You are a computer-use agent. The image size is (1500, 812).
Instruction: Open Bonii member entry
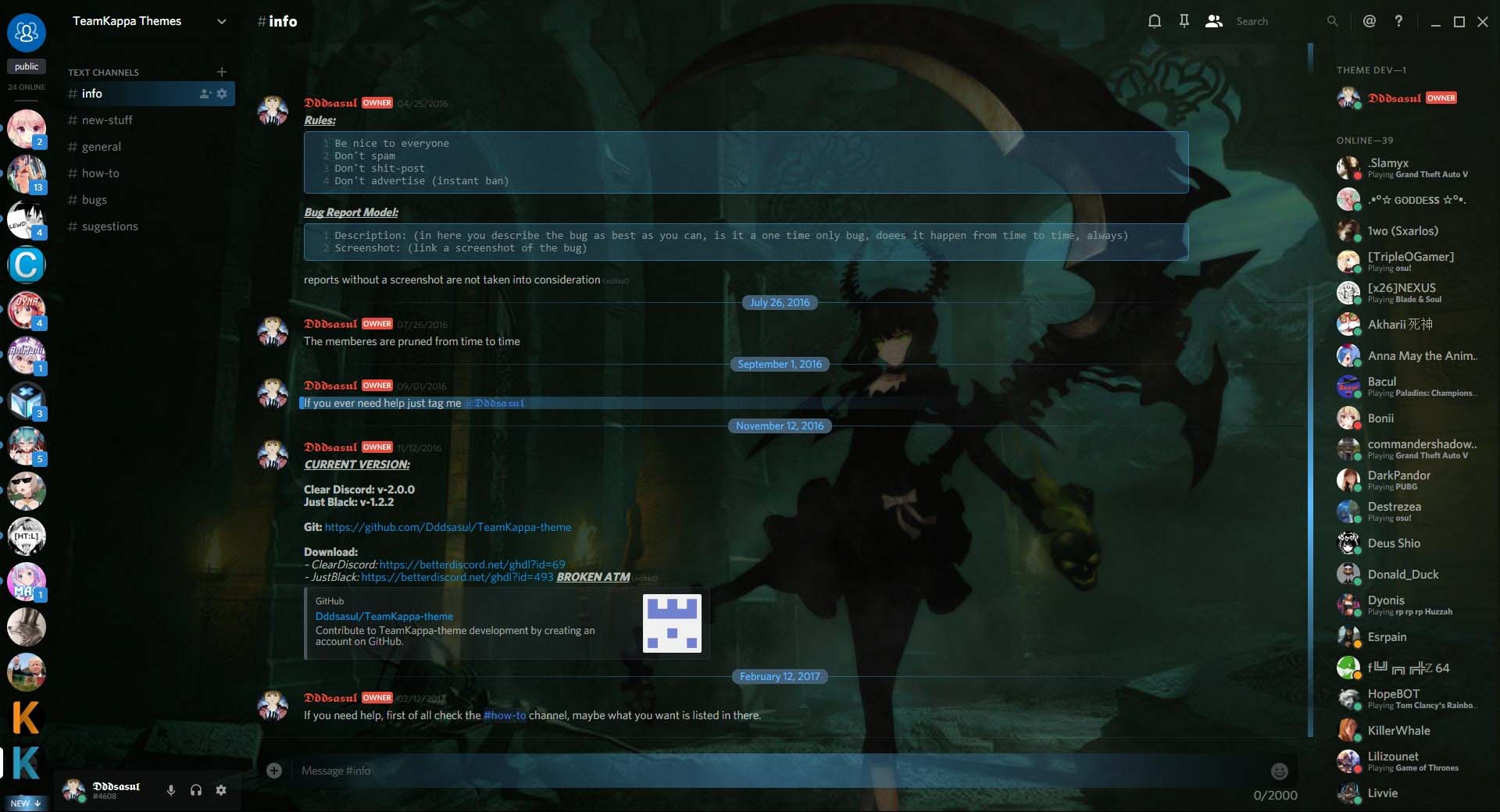pos(1406,418)
